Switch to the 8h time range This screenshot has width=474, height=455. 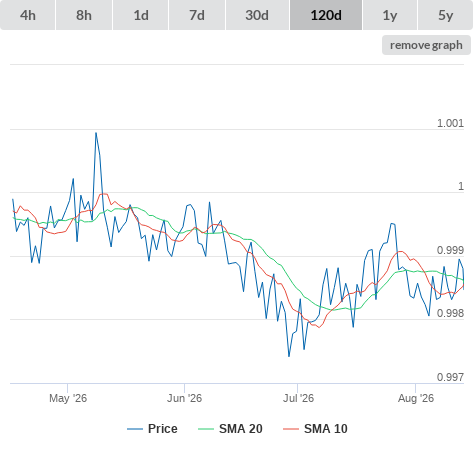coord(84,15)
